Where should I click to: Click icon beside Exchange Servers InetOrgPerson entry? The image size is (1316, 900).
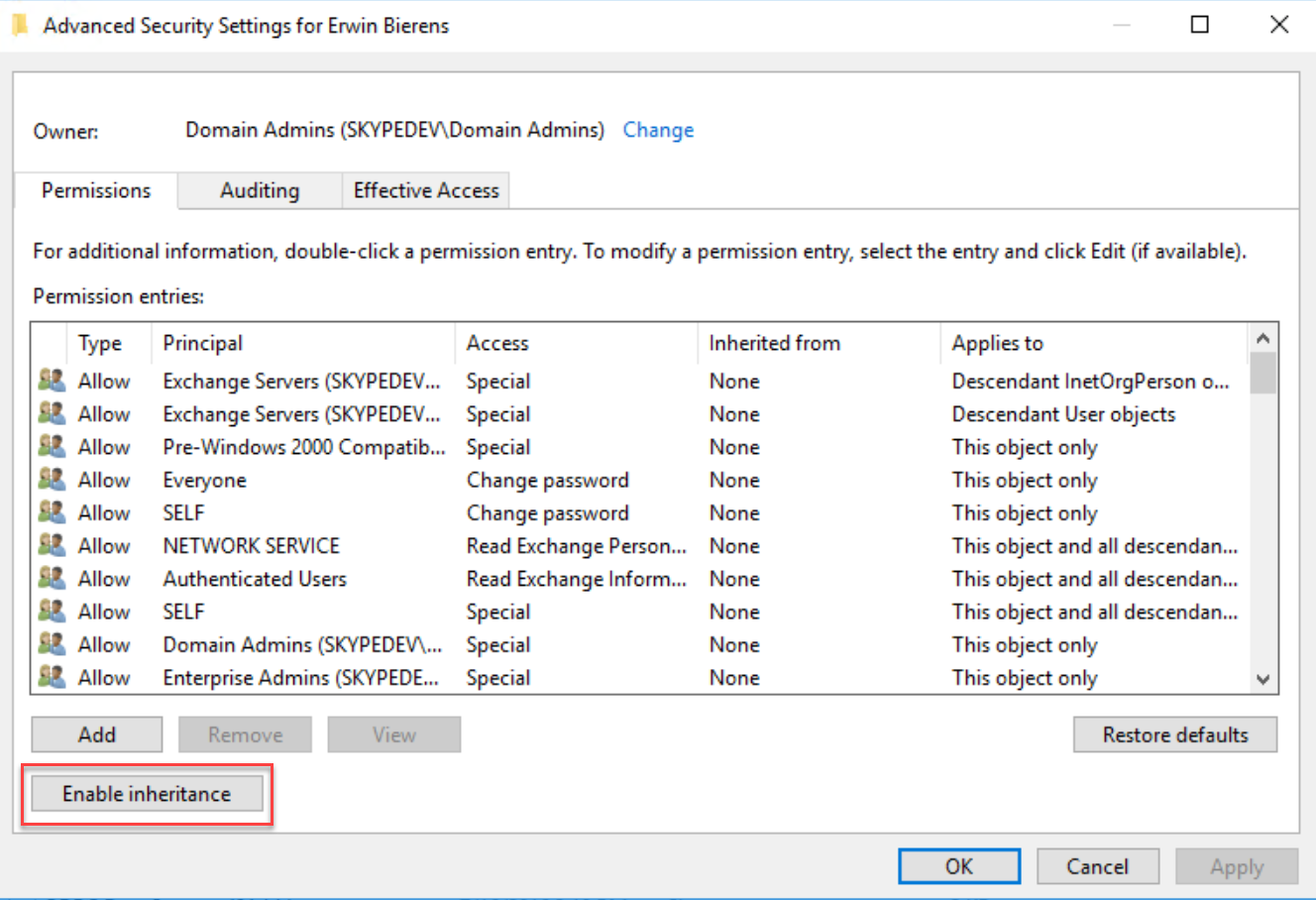point(52,381)
